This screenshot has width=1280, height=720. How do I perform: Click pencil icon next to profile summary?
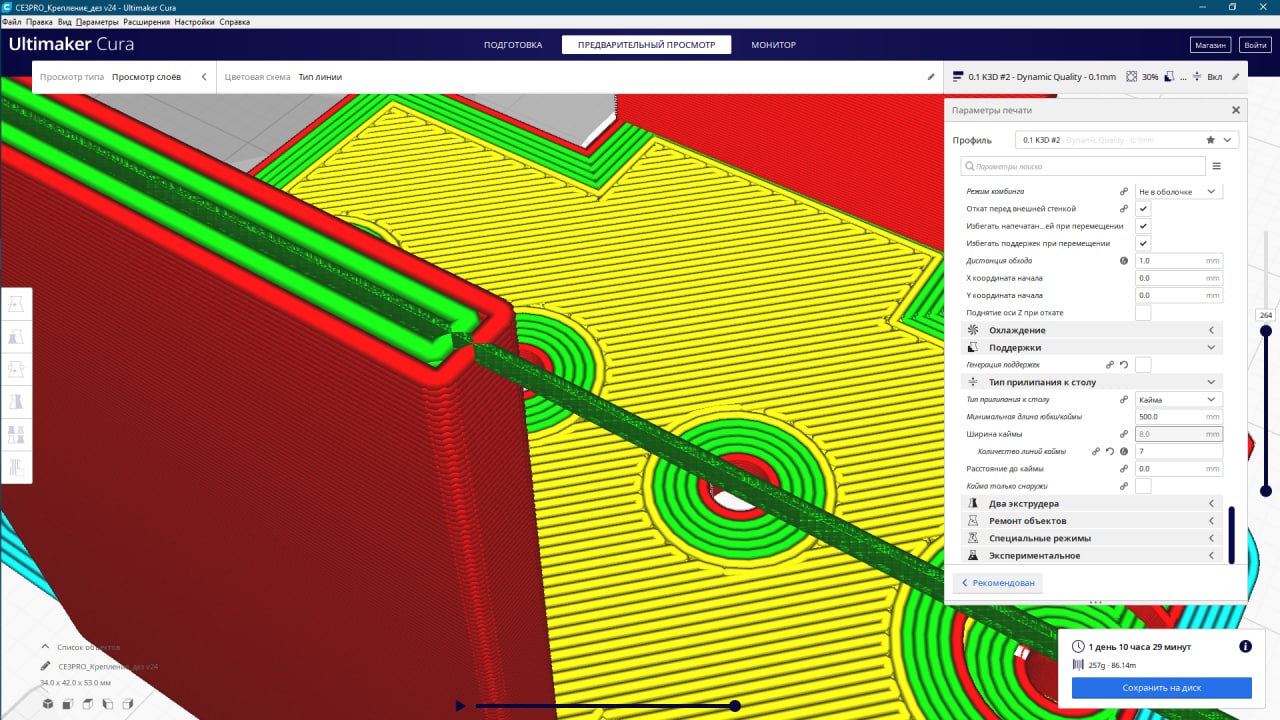pyautogui.click(x=1236, y=76)
